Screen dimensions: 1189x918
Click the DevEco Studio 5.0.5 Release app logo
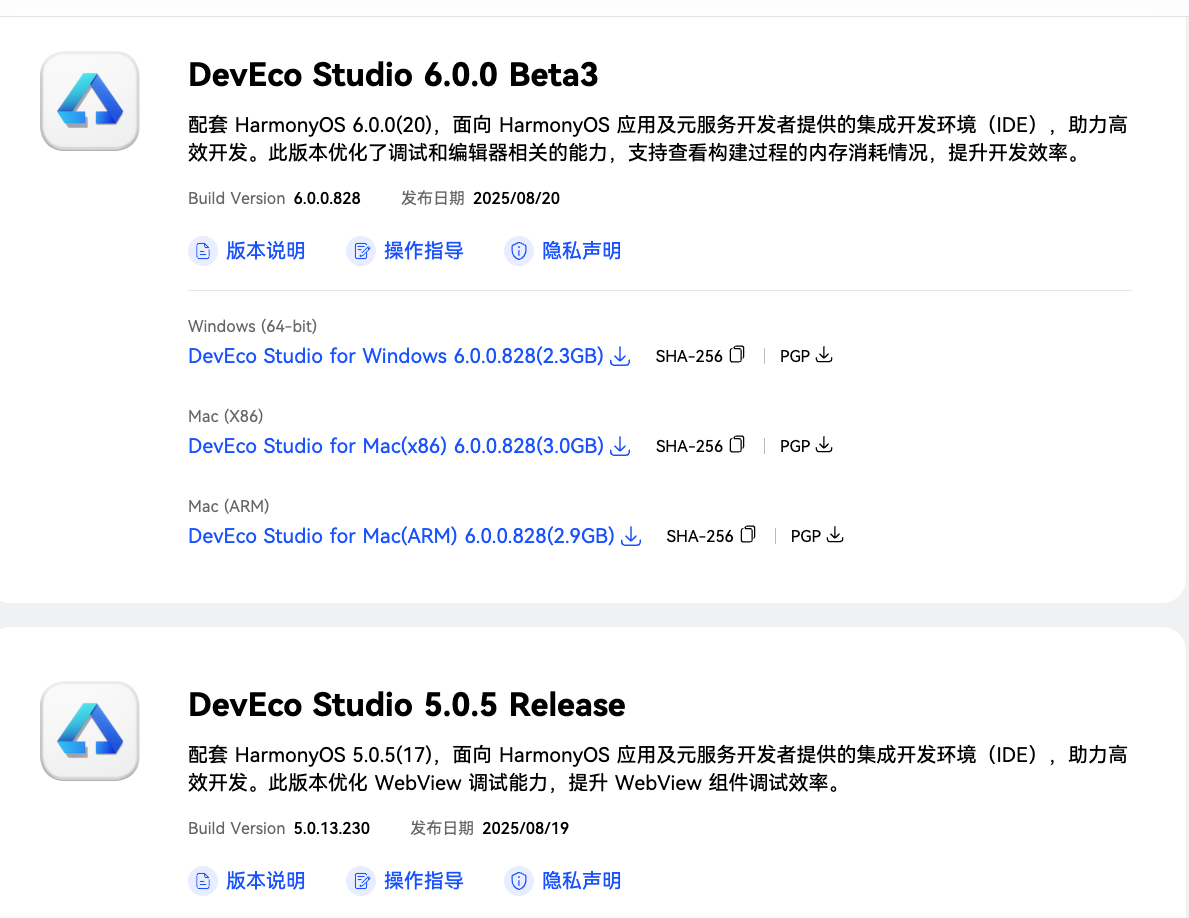tap(89, 731)
